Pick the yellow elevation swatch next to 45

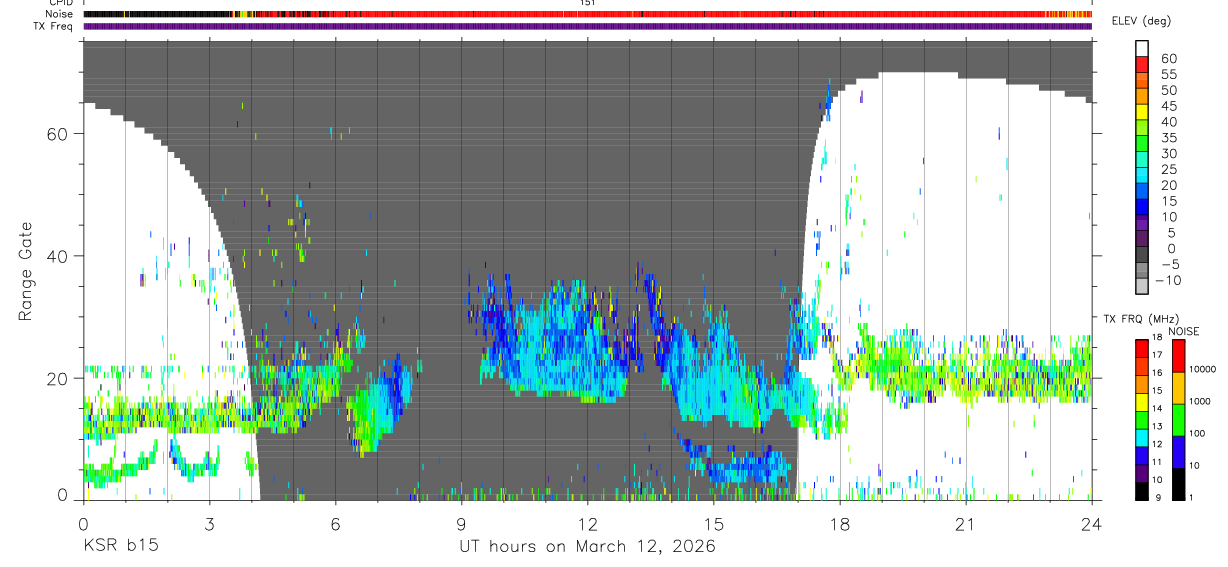(1142, 110)
